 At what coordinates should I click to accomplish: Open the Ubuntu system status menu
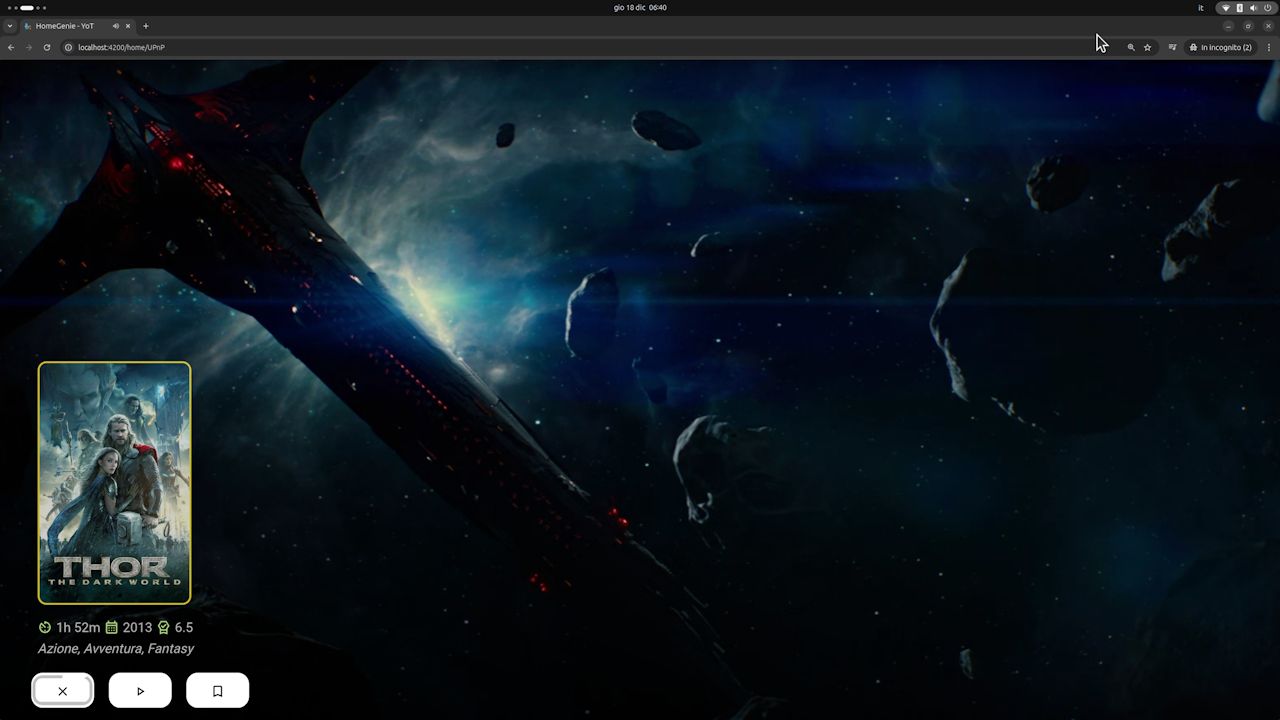(x=1246, y=8)
